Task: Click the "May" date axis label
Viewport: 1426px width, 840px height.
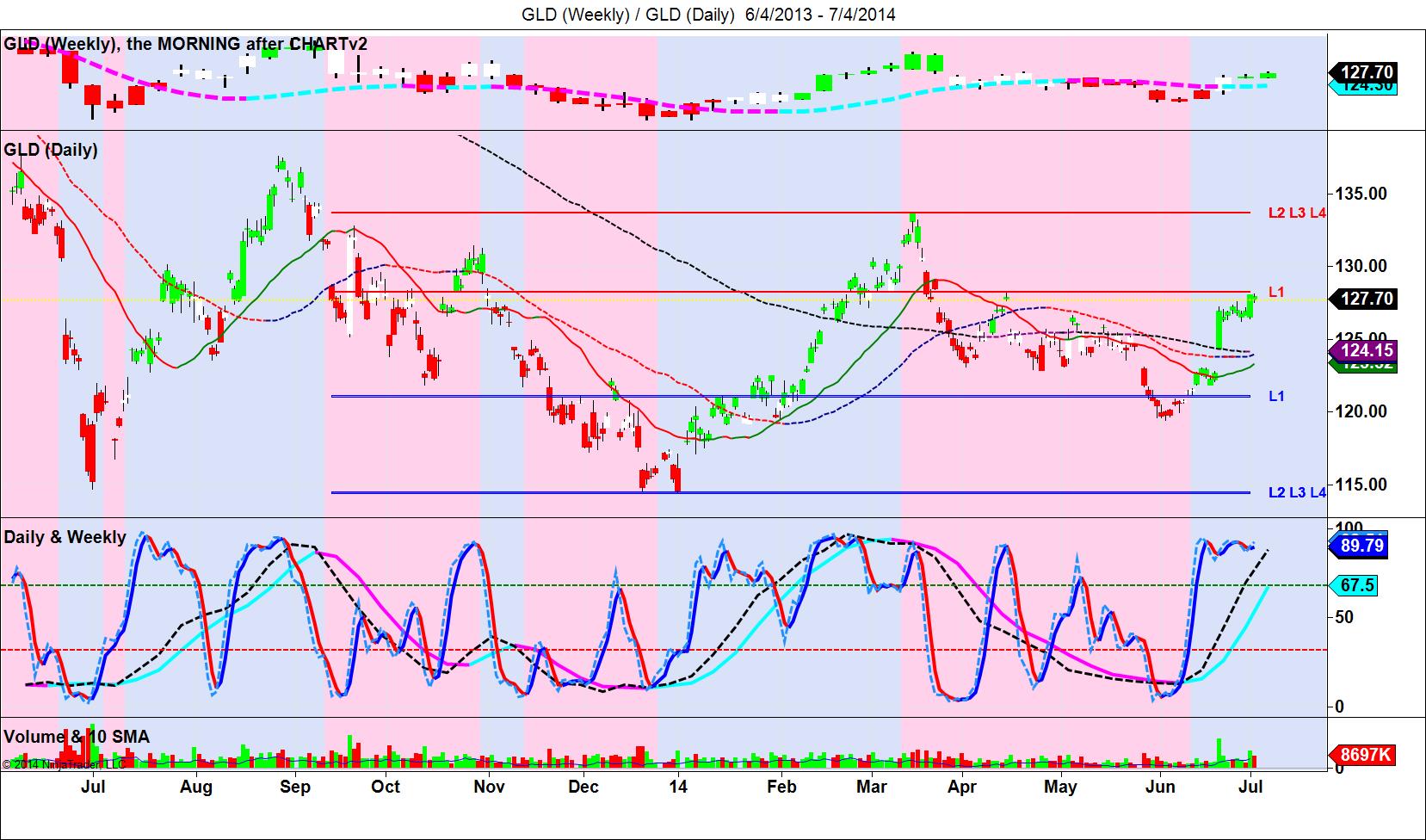Action: [1060, 787]
